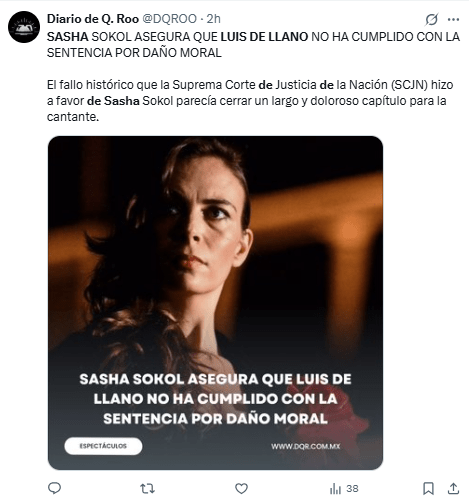469x504 pixels.
Task: Open the three-dot more options menu
Action: coord(453,19)
